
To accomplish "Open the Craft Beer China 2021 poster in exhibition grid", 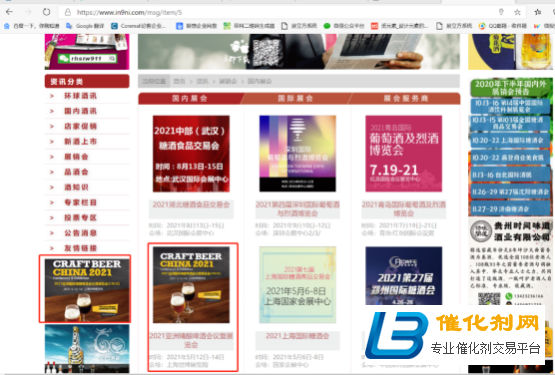I will (x=191, y=285).
